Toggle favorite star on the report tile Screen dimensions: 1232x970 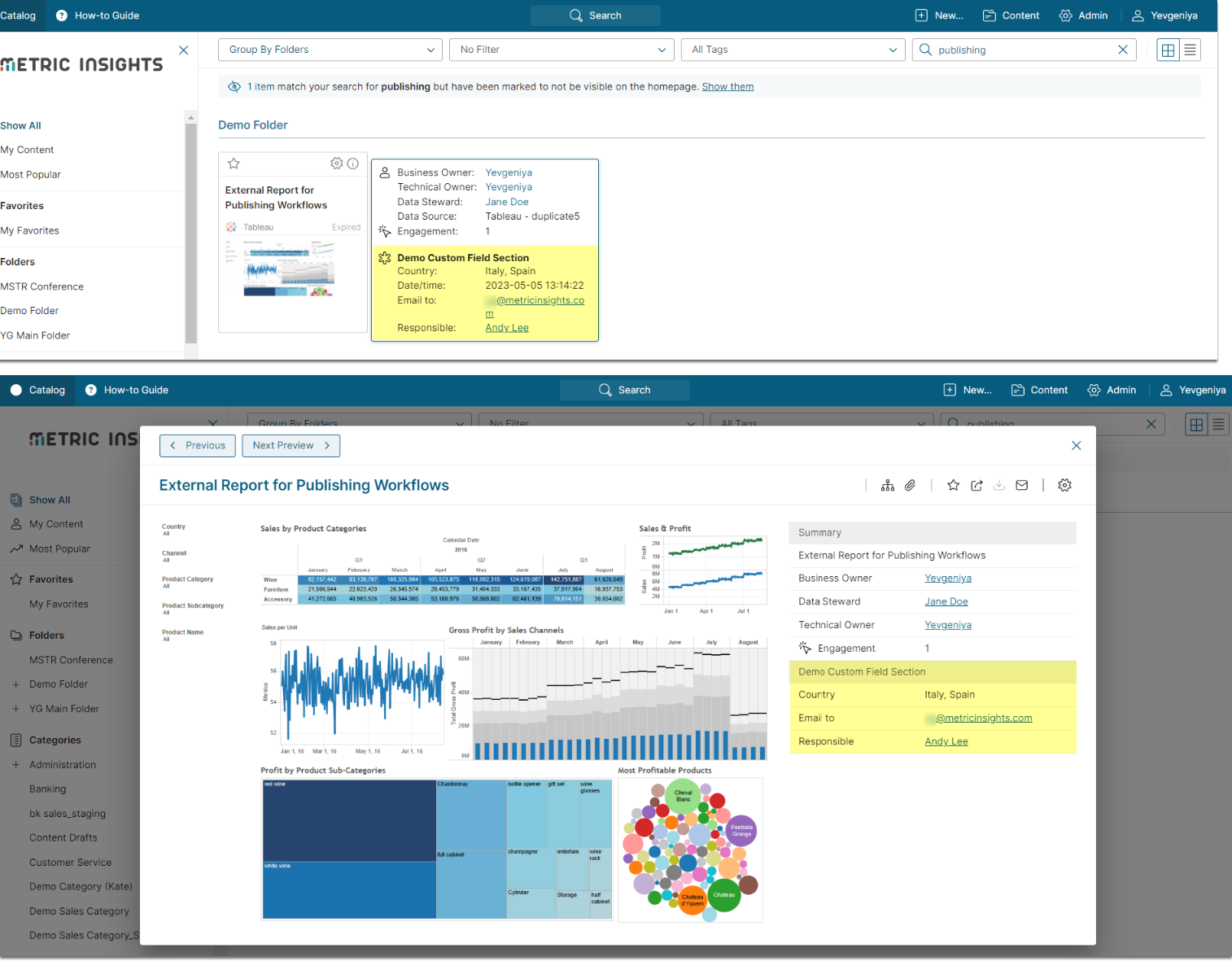[234, 164]
